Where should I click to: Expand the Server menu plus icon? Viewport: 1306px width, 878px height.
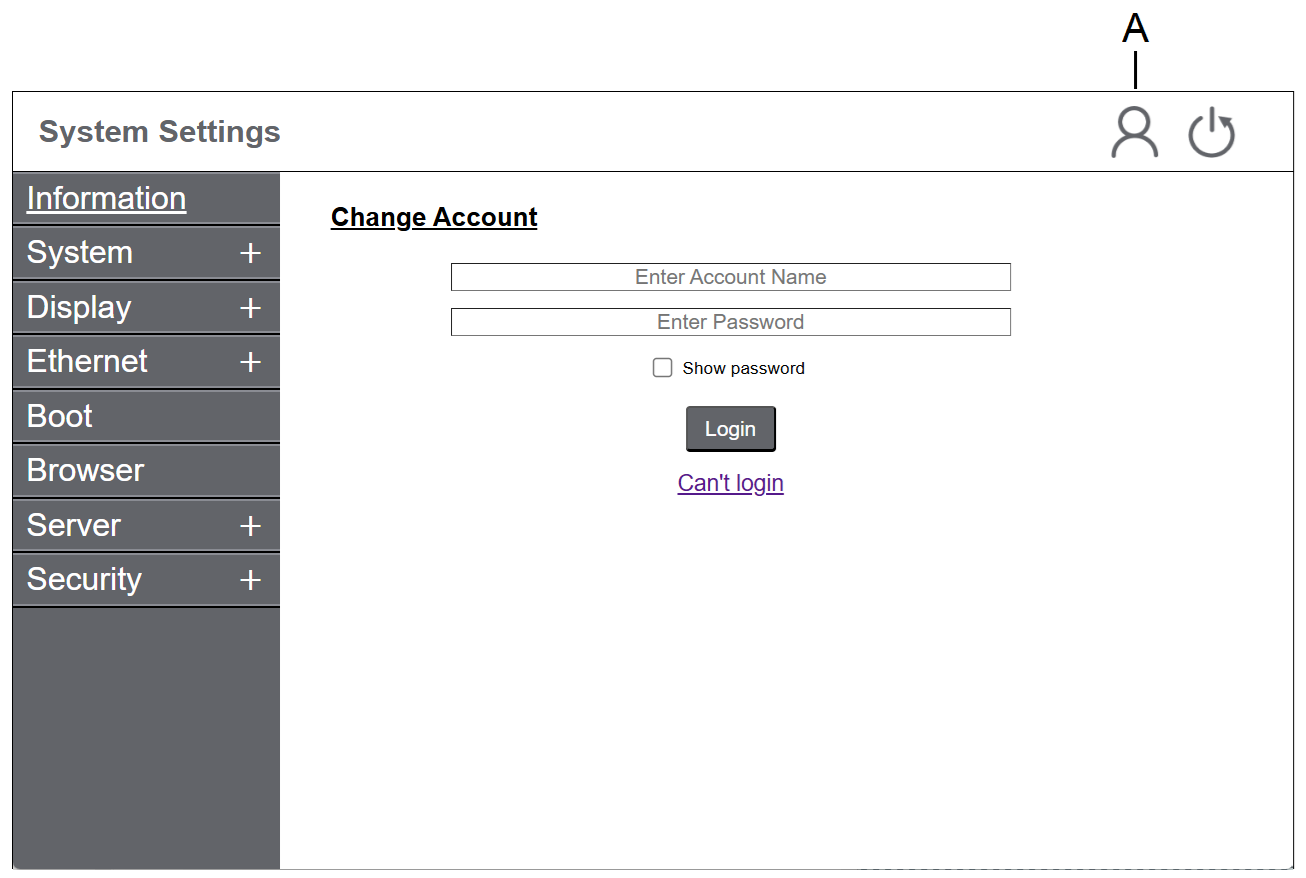tap(250, 526)
